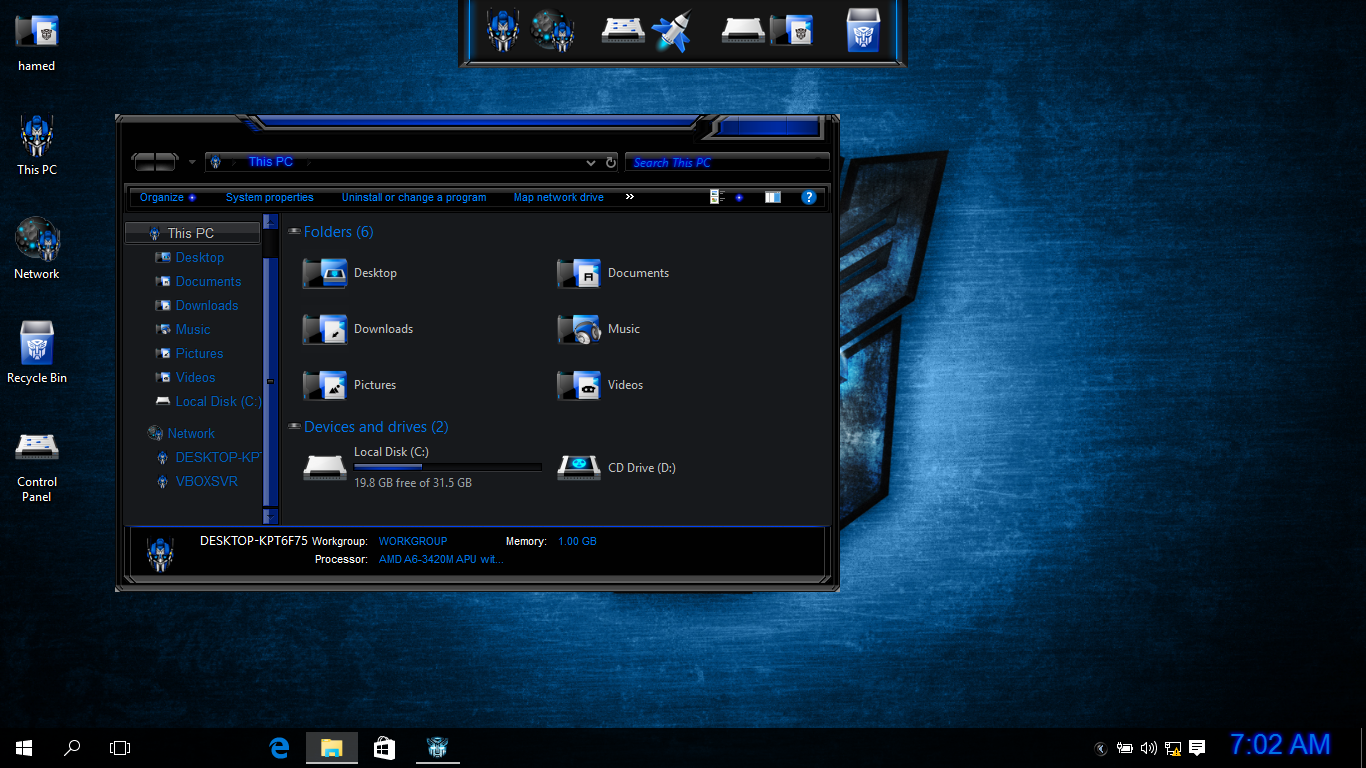Open the address bar history dropdown
Image resolution: width=1366 pixels, height=768 pixels.
[591, 162]
